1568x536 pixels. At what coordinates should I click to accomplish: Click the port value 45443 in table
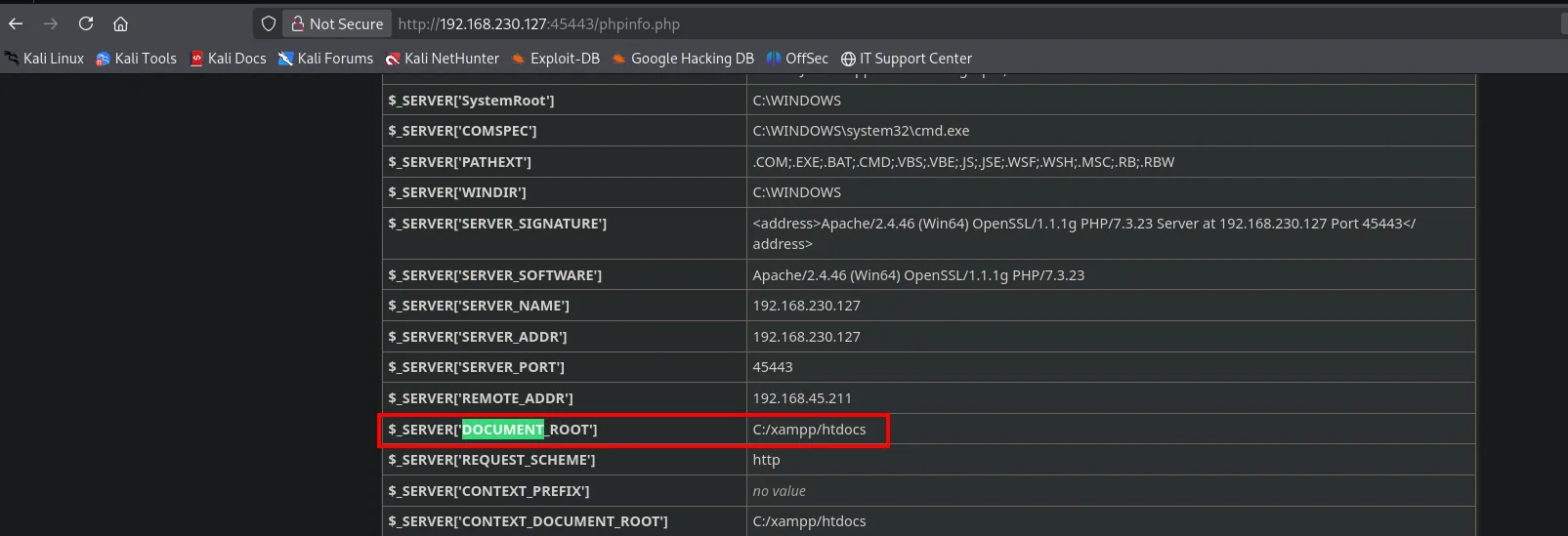[x=773, y=367]
